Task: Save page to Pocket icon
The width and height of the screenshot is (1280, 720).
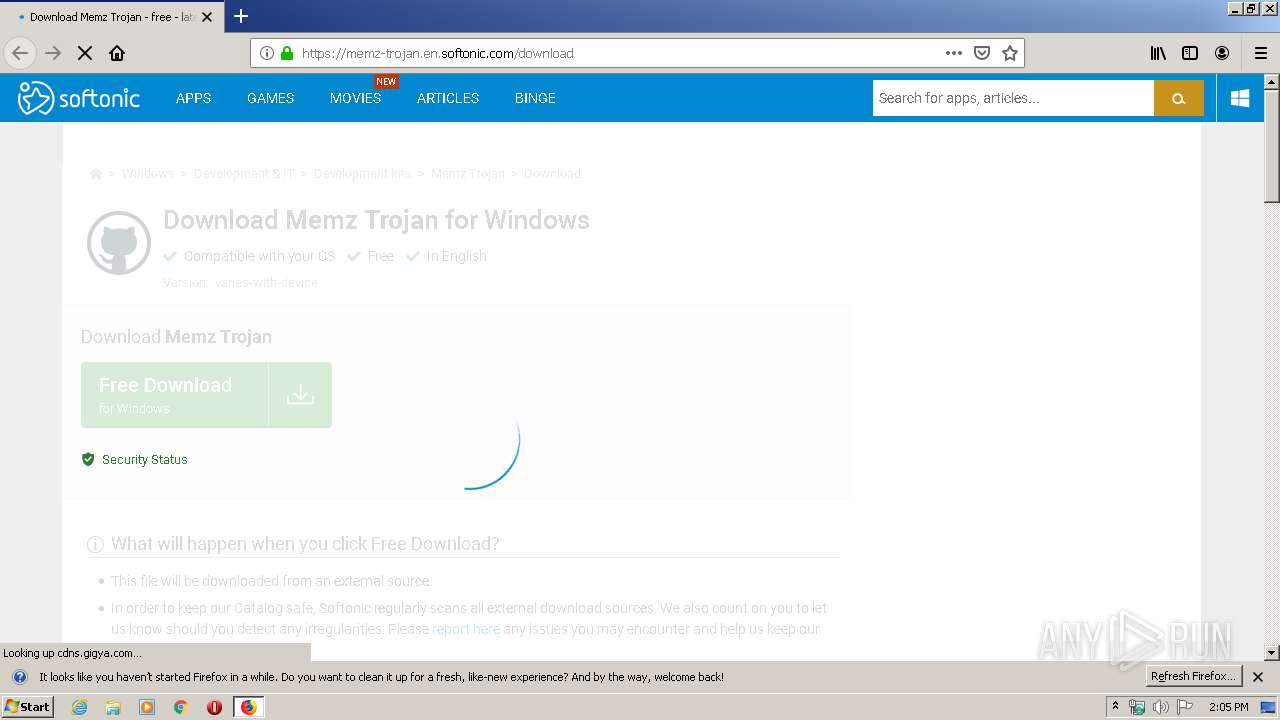Action: [x=982, y=53]
